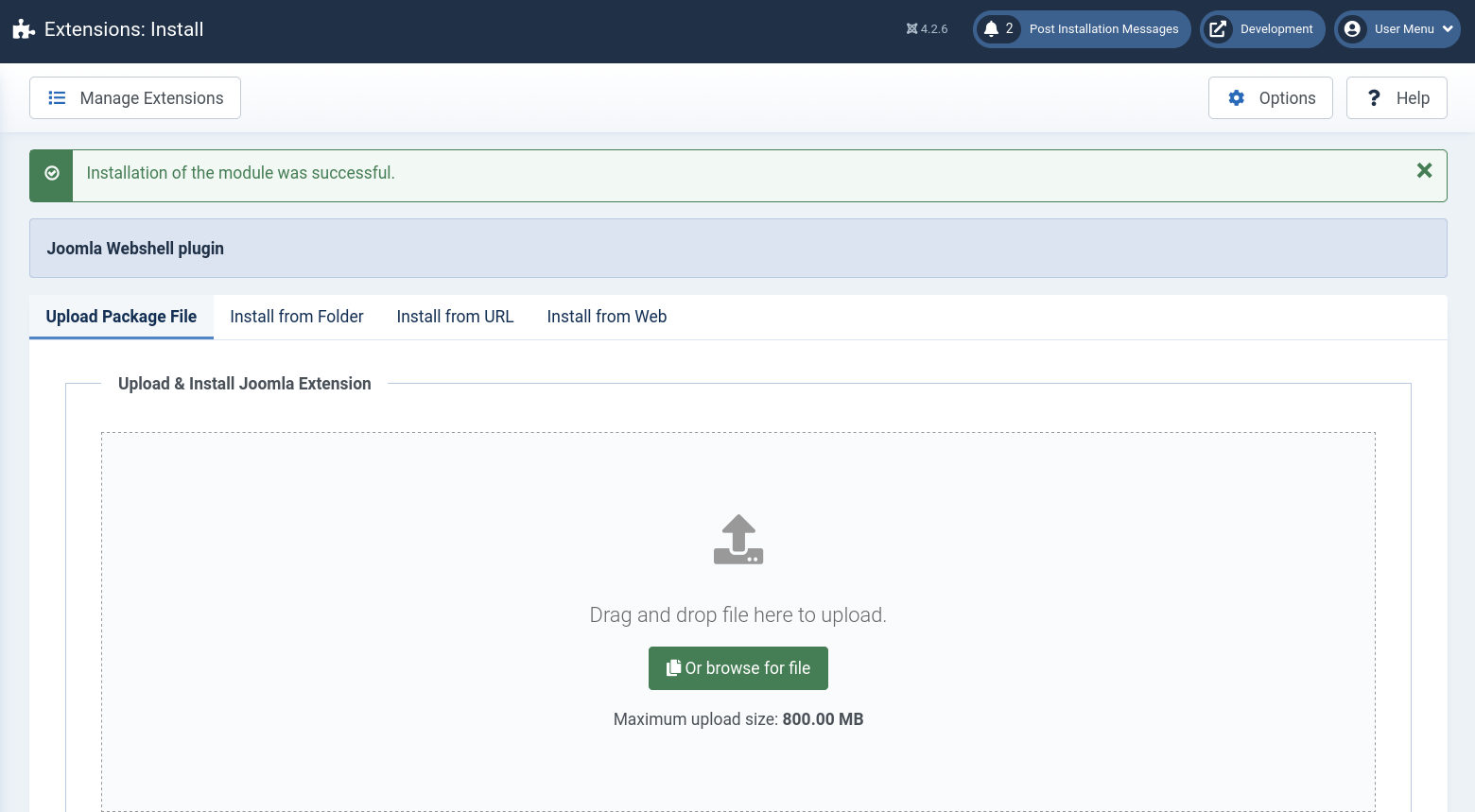Select the Upload Package File tab

pyautogui.click(x=121, y=317)
